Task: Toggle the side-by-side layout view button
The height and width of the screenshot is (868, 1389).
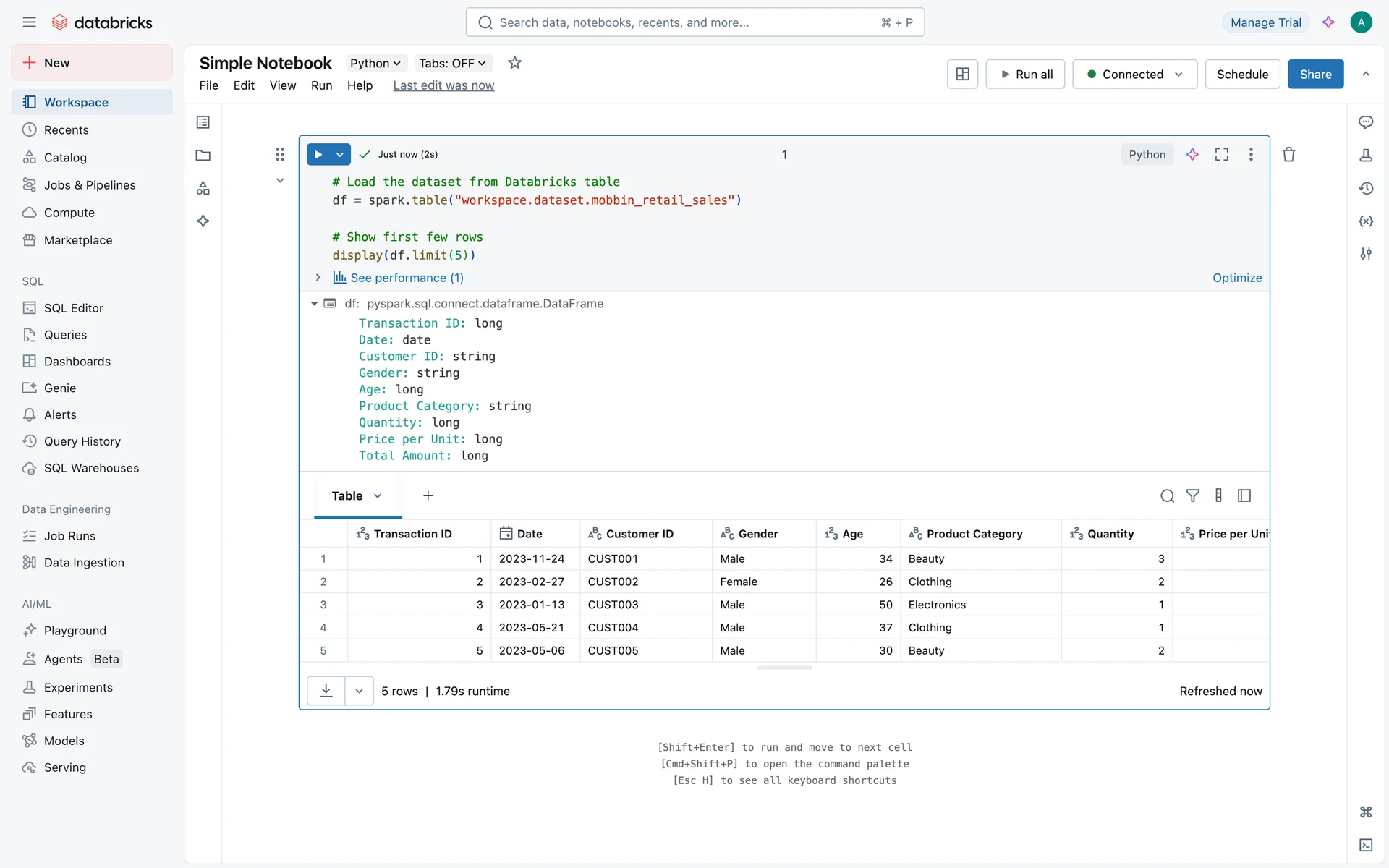Action: 962,74
